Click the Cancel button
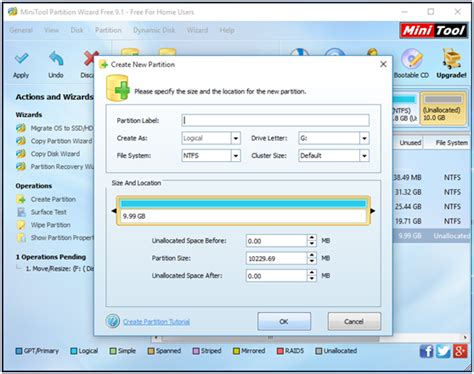474x374 pixels. point(354,321)
